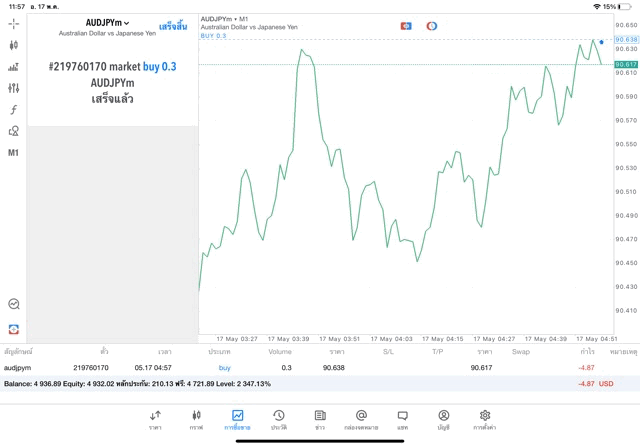The image size is (640, 447).
Task: Tap the 'BUY 0.3' order label on chart
Action: click(x=213, y=36)
